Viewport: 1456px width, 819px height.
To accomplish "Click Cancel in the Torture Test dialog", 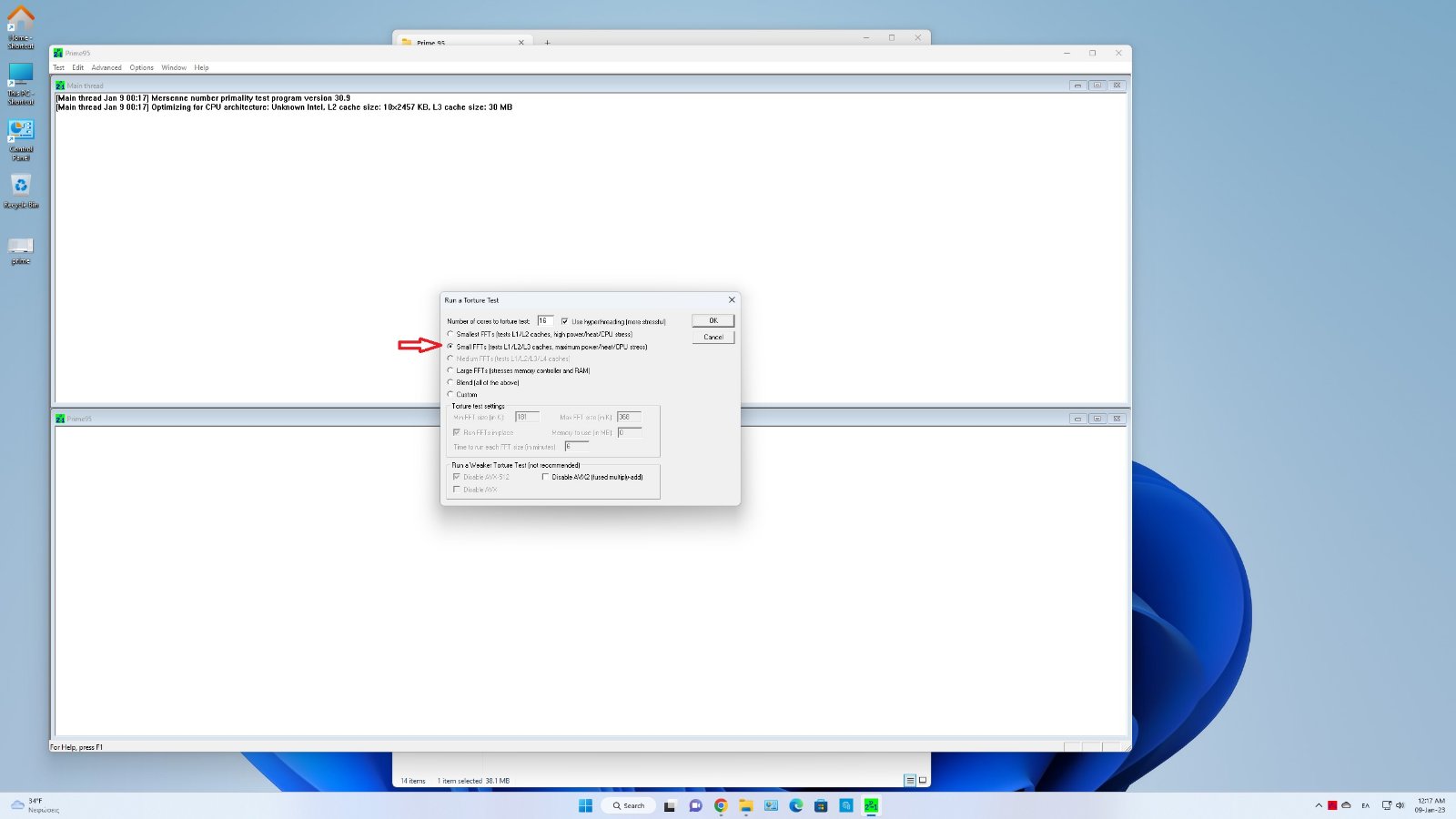I will [x=713, y=337].
